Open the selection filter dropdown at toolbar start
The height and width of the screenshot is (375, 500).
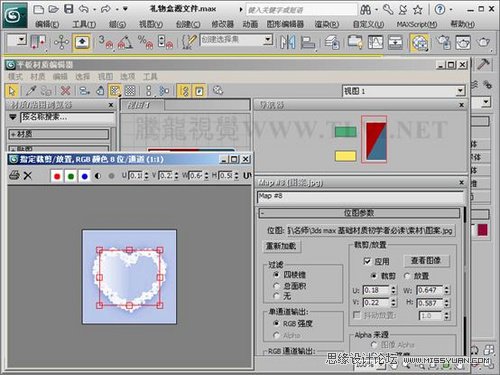(x=22, y=40)
